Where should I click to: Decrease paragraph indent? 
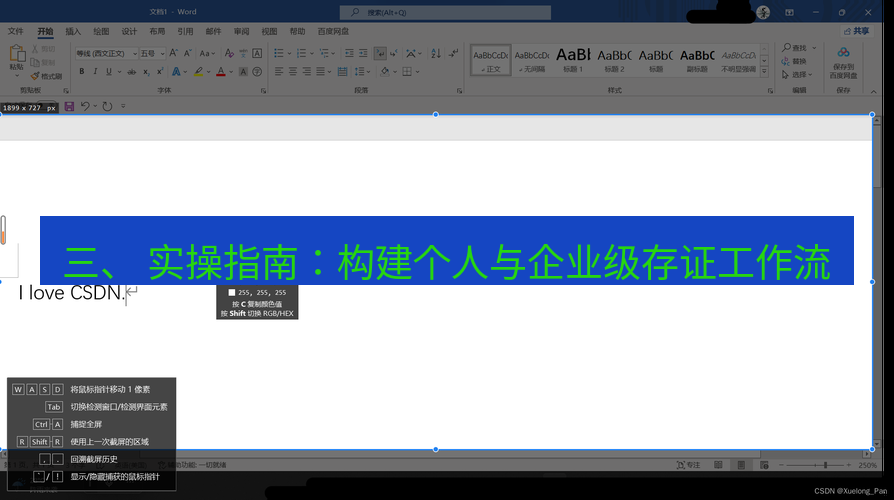[349, 53]
